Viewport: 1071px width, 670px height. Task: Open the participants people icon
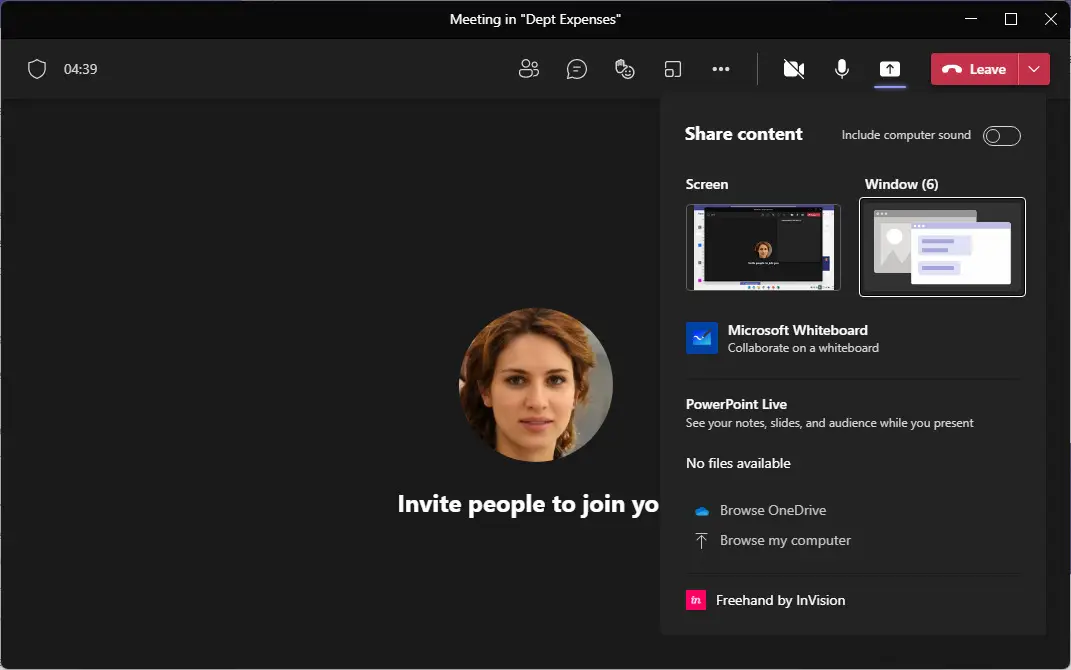[529, 69]
